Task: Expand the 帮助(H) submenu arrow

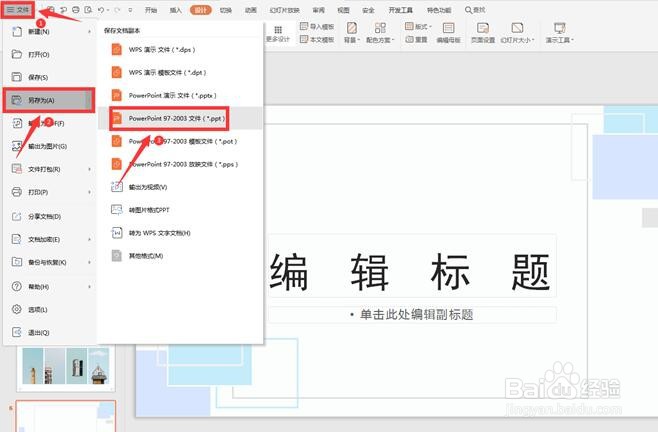Action: tap(89, 286)
